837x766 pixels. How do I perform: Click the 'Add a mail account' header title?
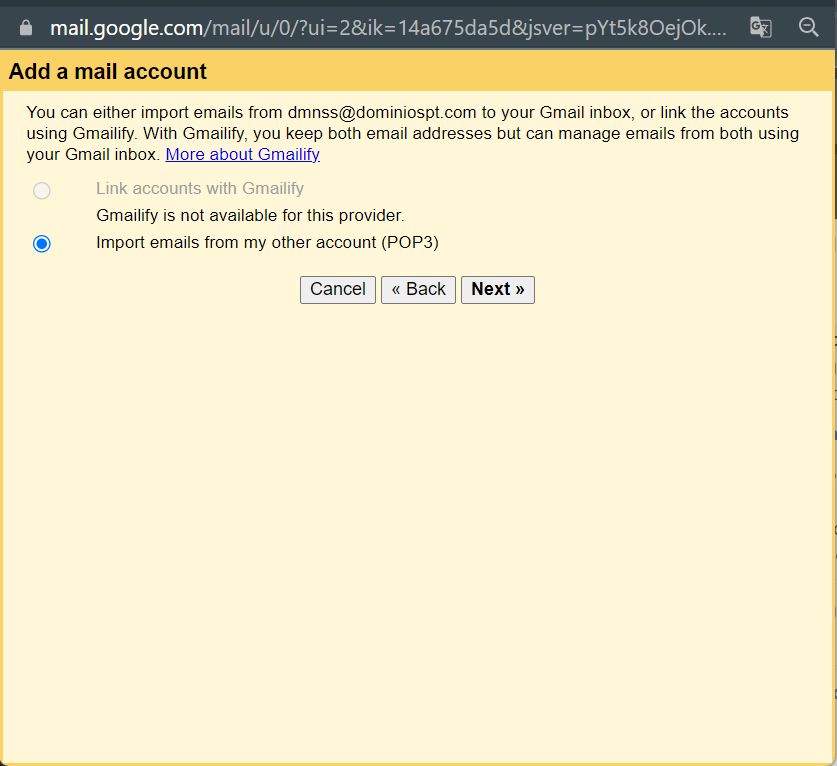[x=108, y=71]
